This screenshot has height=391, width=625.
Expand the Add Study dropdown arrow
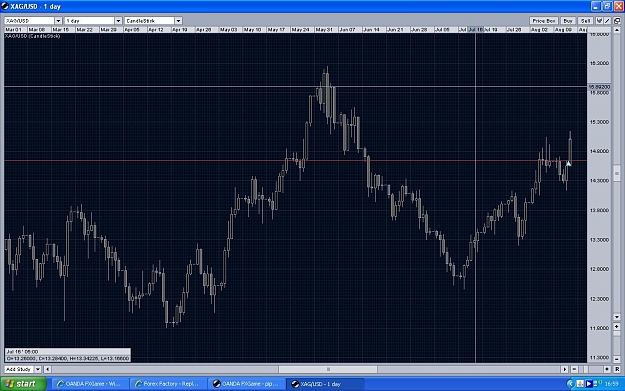(38, 369)
